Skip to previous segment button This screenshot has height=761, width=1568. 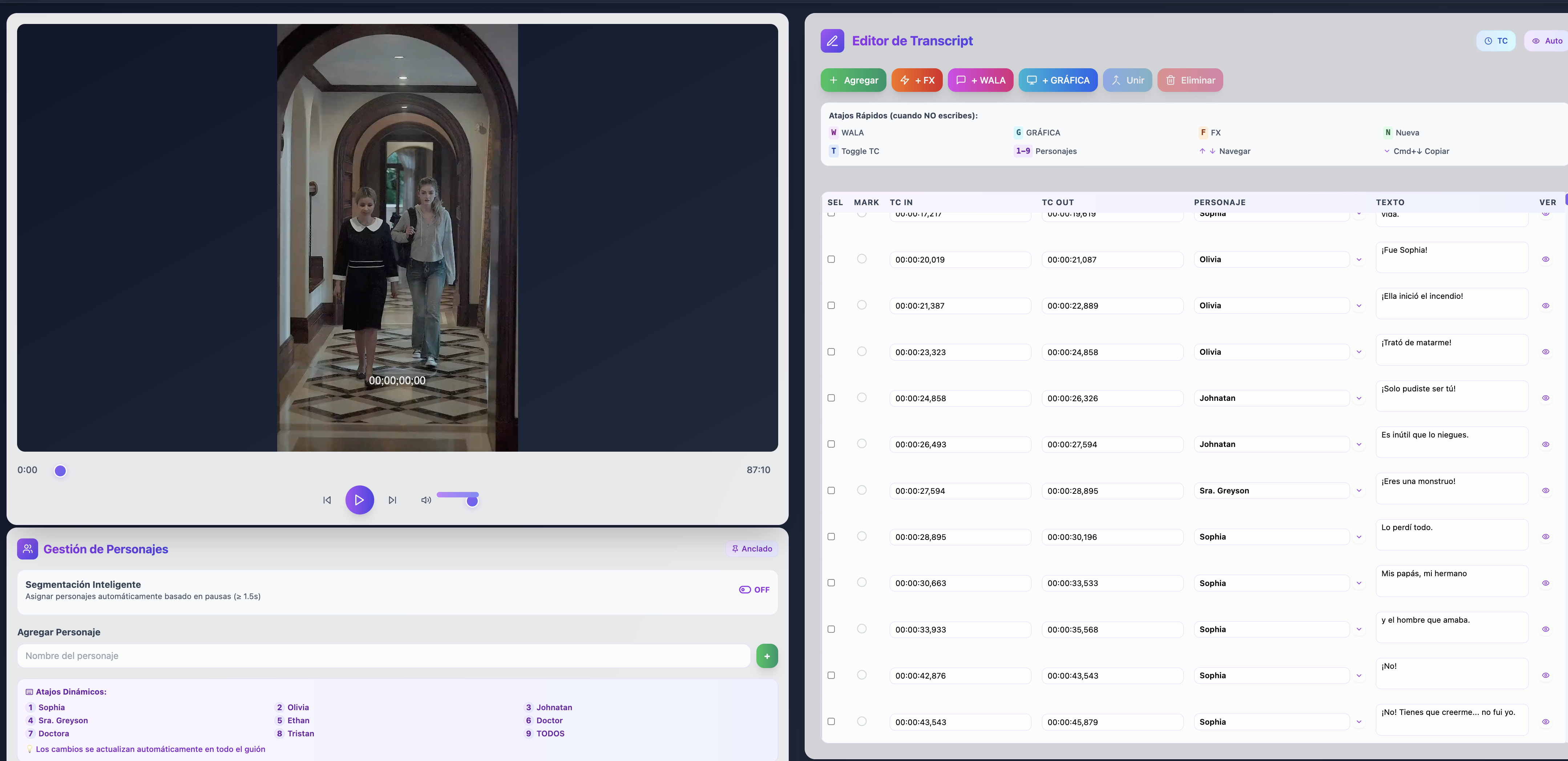[x=327, y=500]
